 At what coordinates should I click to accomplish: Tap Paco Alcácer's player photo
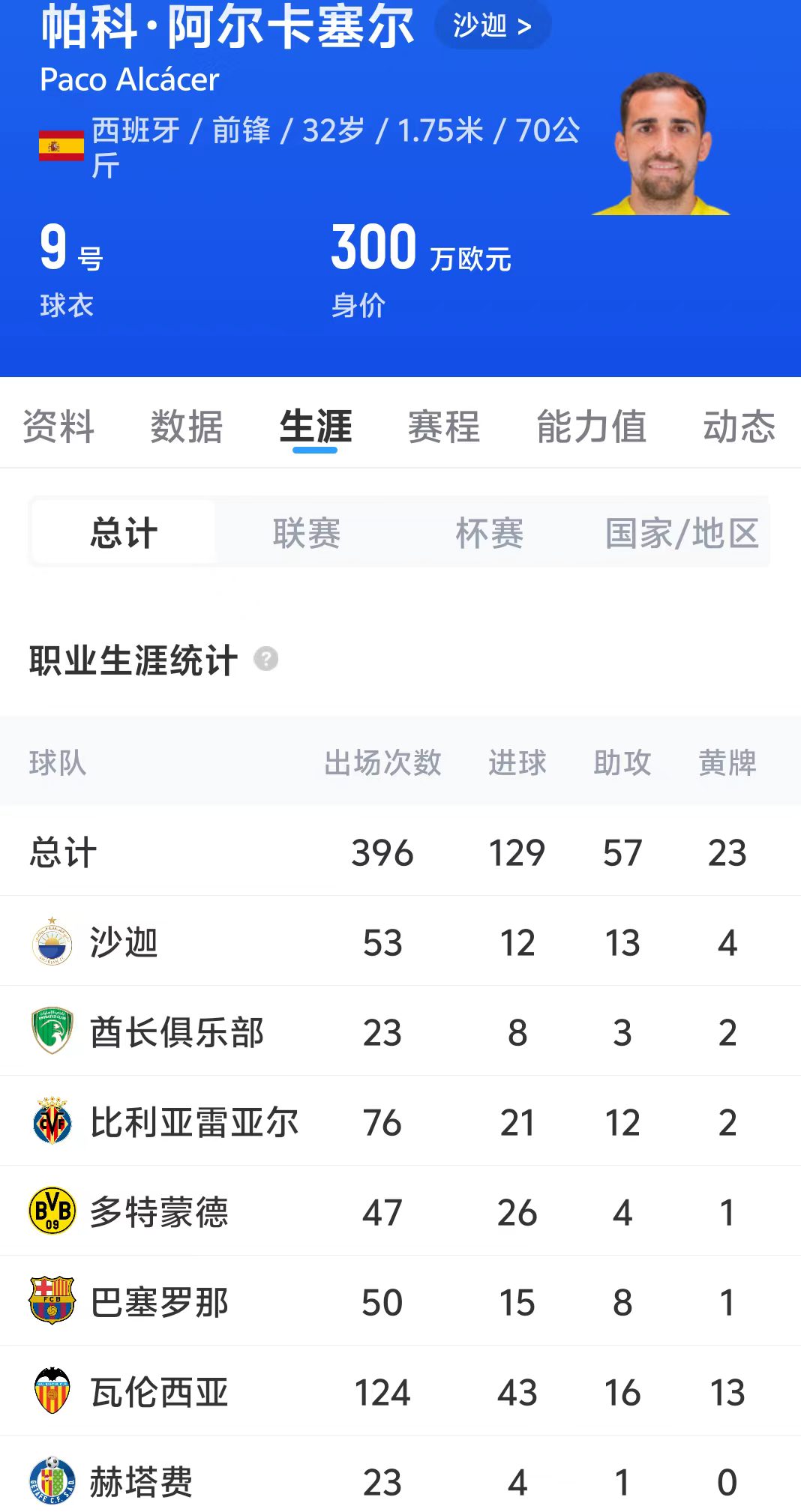pos(661,145)
